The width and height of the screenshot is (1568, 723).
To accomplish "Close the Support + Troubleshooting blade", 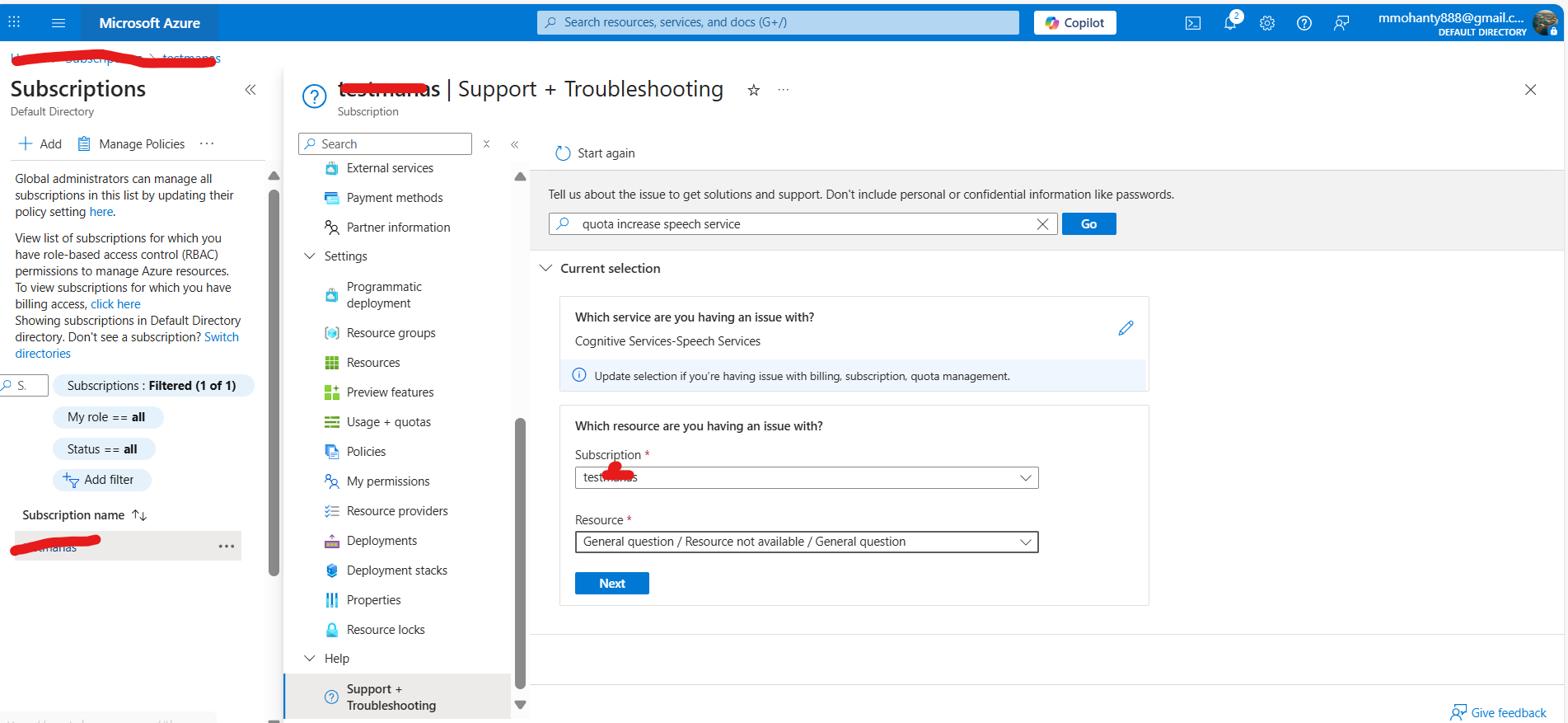I will 1530,90.
